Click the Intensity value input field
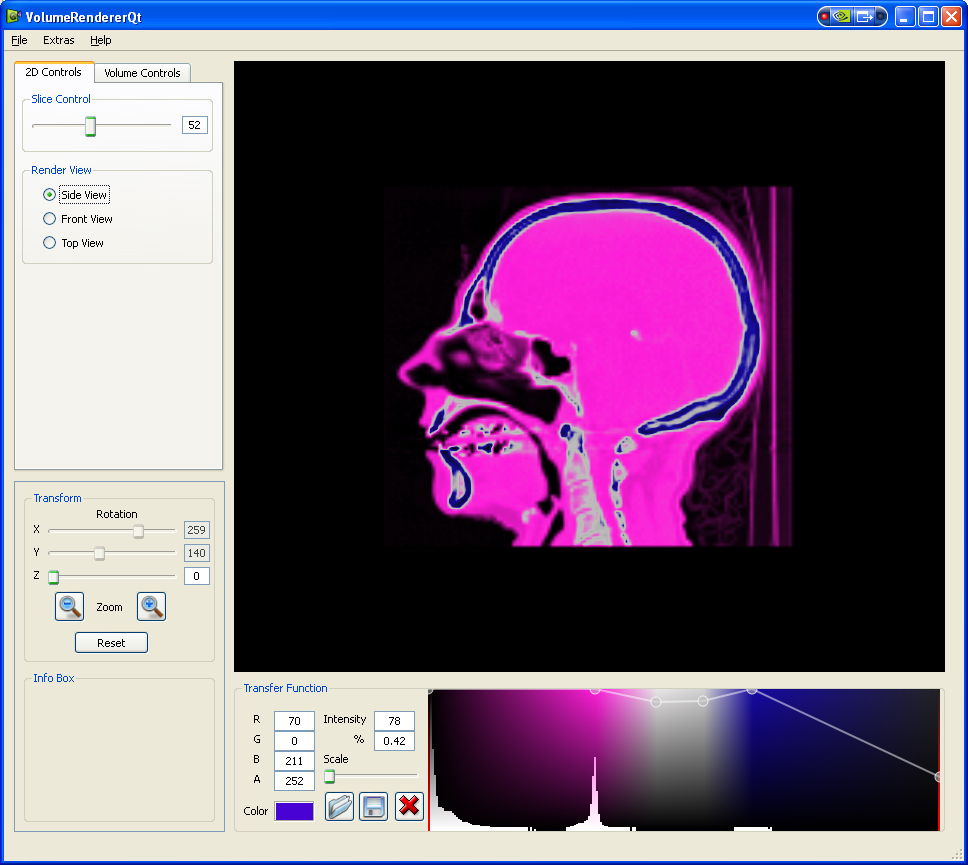 click(x=394, y=720)
